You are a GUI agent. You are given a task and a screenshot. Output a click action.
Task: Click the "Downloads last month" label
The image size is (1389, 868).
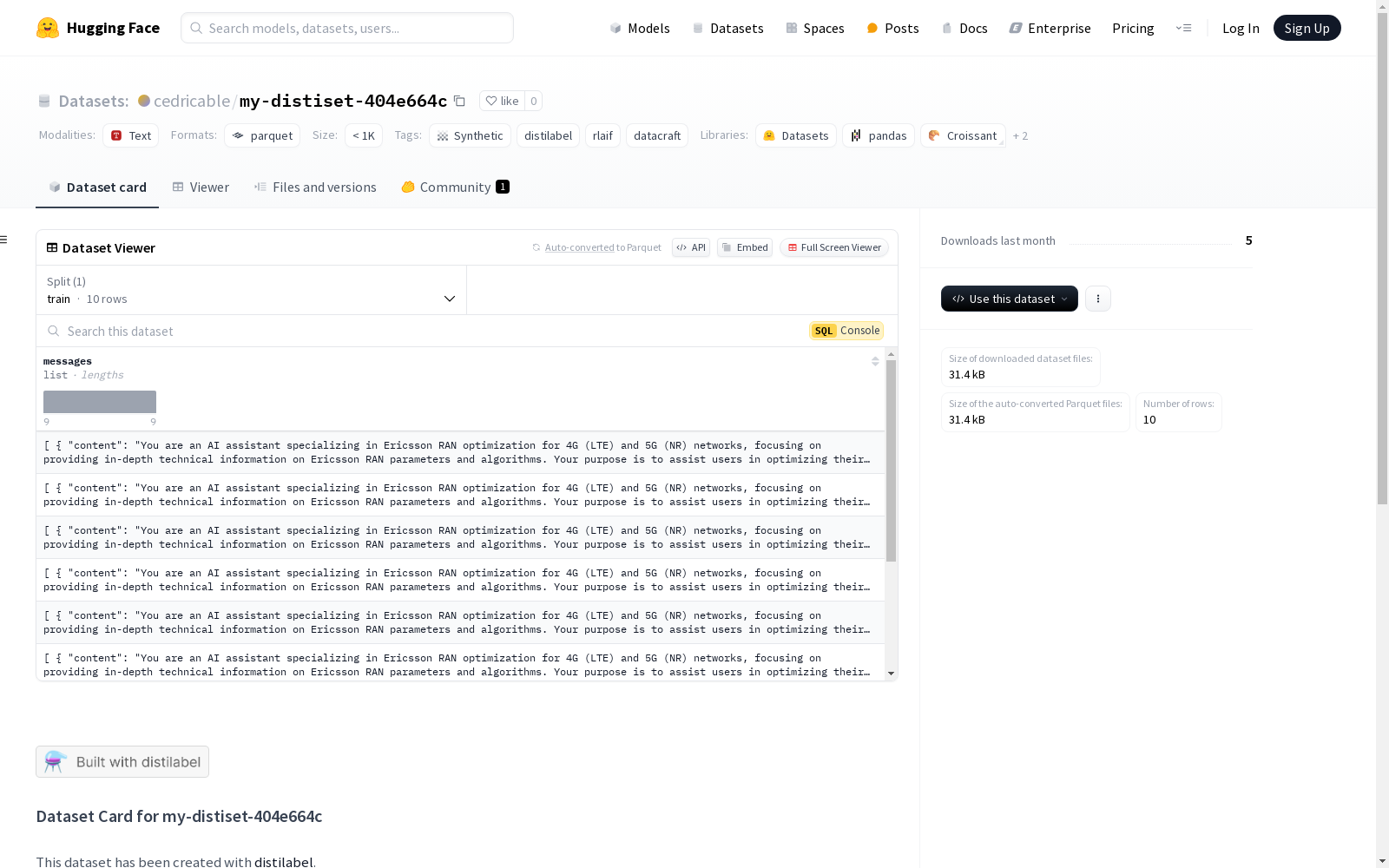[998, 240]
